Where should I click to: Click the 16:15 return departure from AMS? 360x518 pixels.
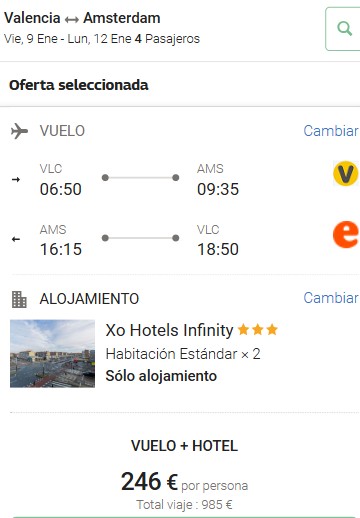pos(61,249)
